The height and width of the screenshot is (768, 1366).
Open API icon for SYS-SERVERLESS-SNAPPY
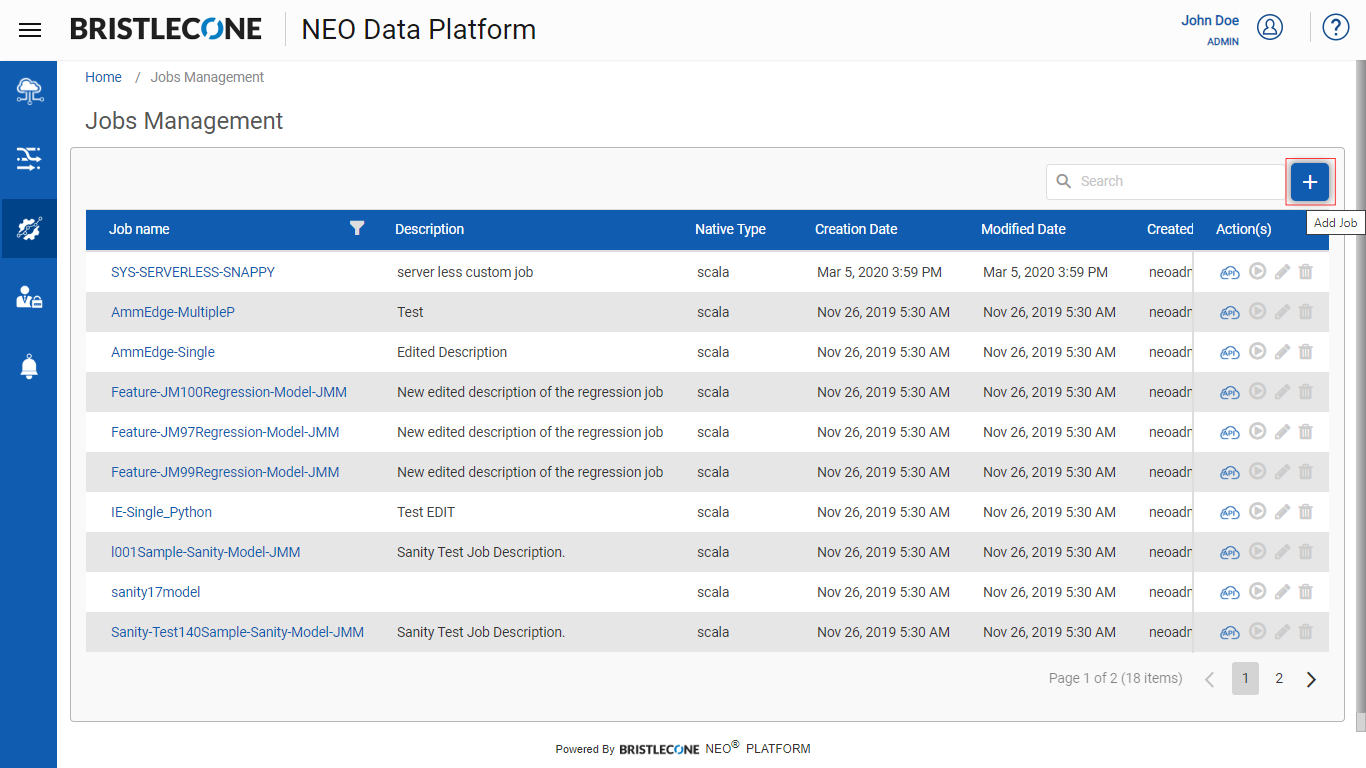click(x=1230, y=272)
